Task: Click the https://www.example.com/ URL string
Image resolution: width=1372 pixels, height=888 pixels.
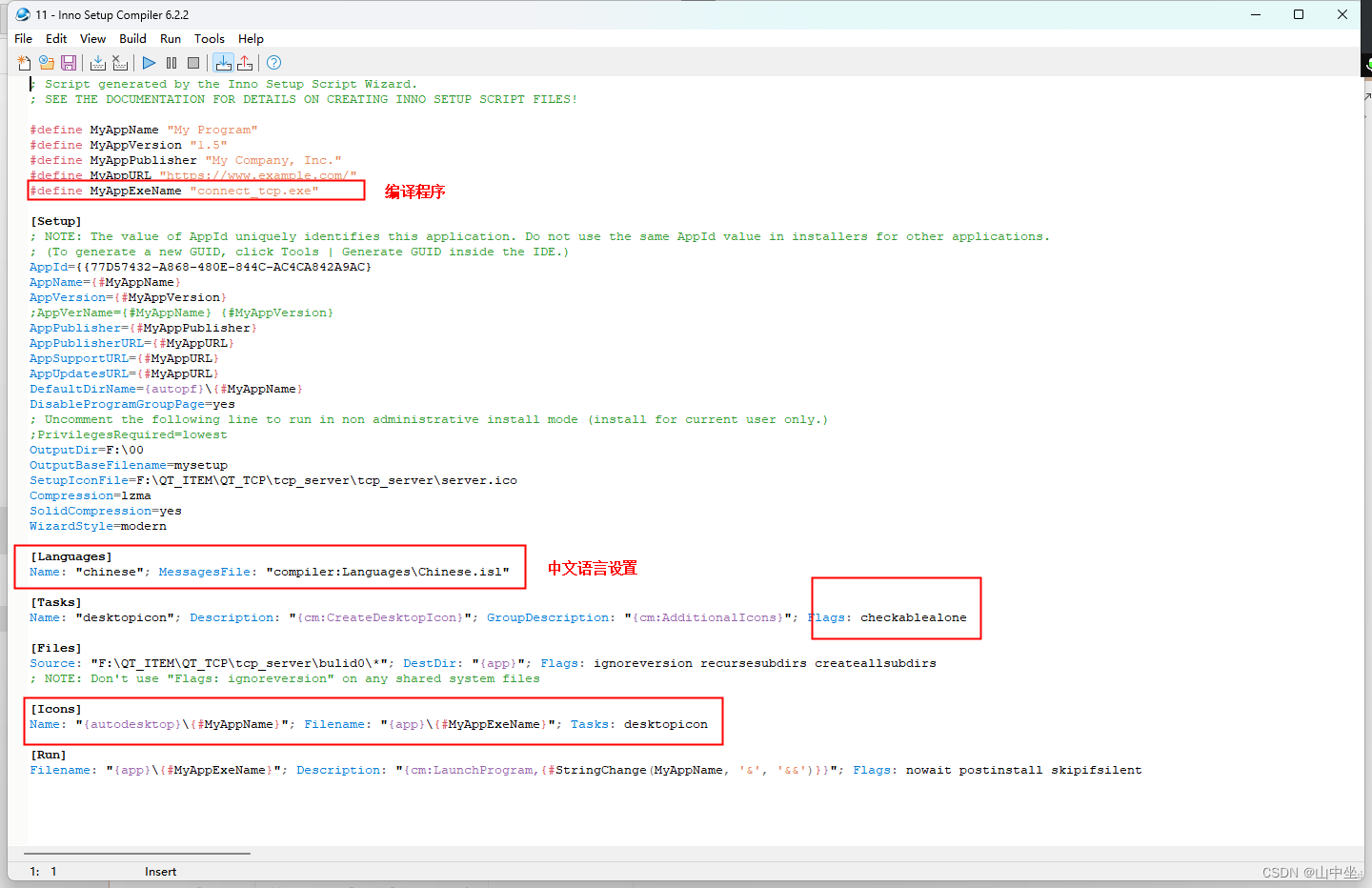Action: point(258,175)
